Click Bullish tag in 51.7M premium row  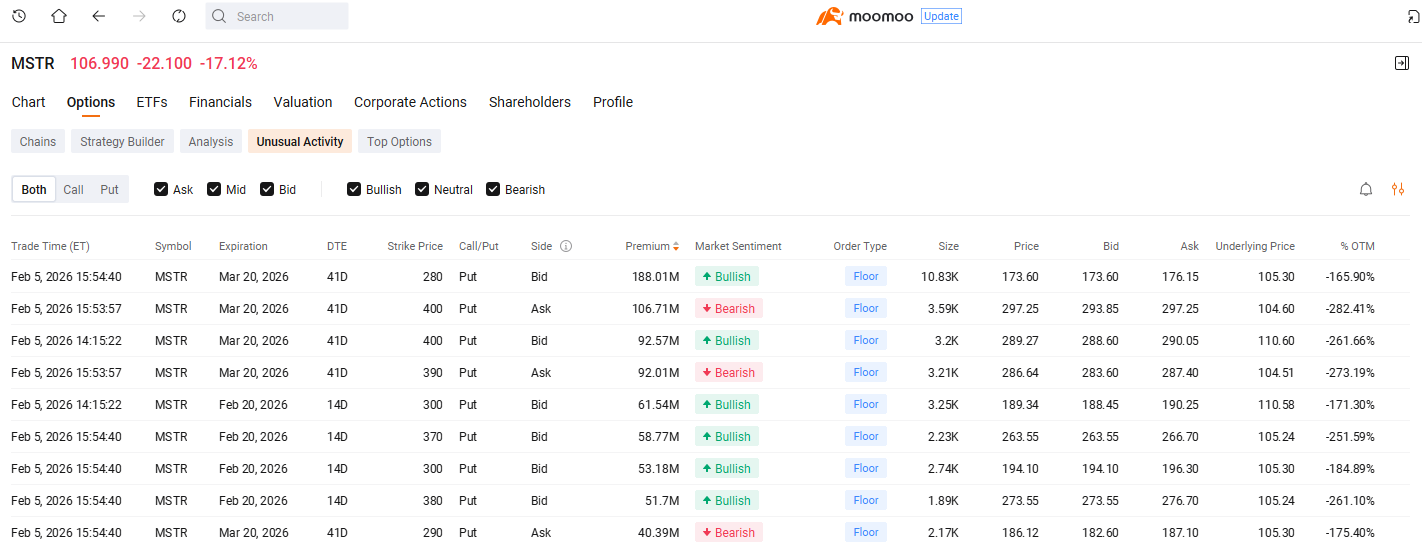(727, 500)
